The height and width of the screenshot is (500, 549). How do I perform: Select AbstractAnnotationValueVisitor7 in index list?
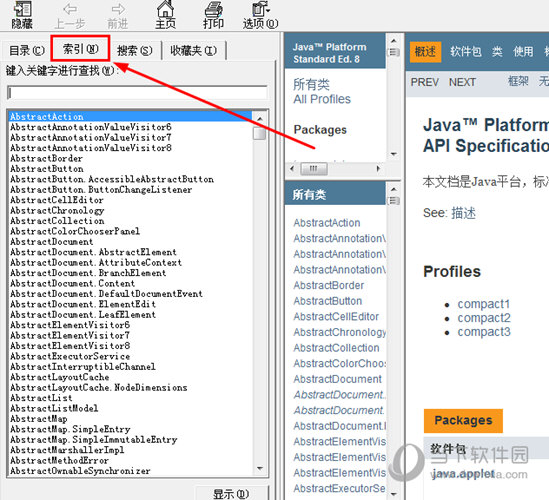tap(91, 138)
